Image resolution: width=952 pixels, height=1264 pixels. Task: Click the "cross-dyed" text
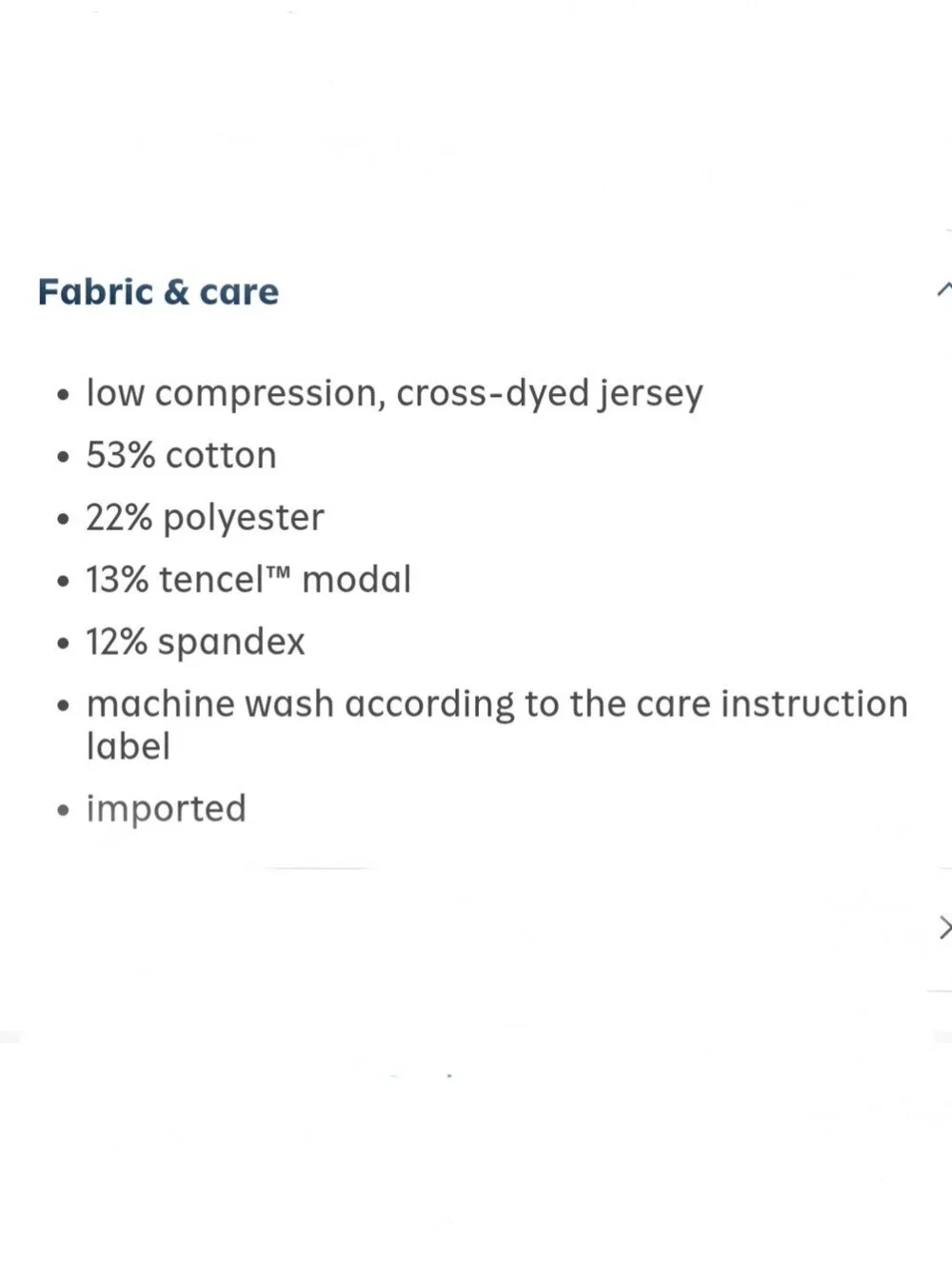(492, 394)
